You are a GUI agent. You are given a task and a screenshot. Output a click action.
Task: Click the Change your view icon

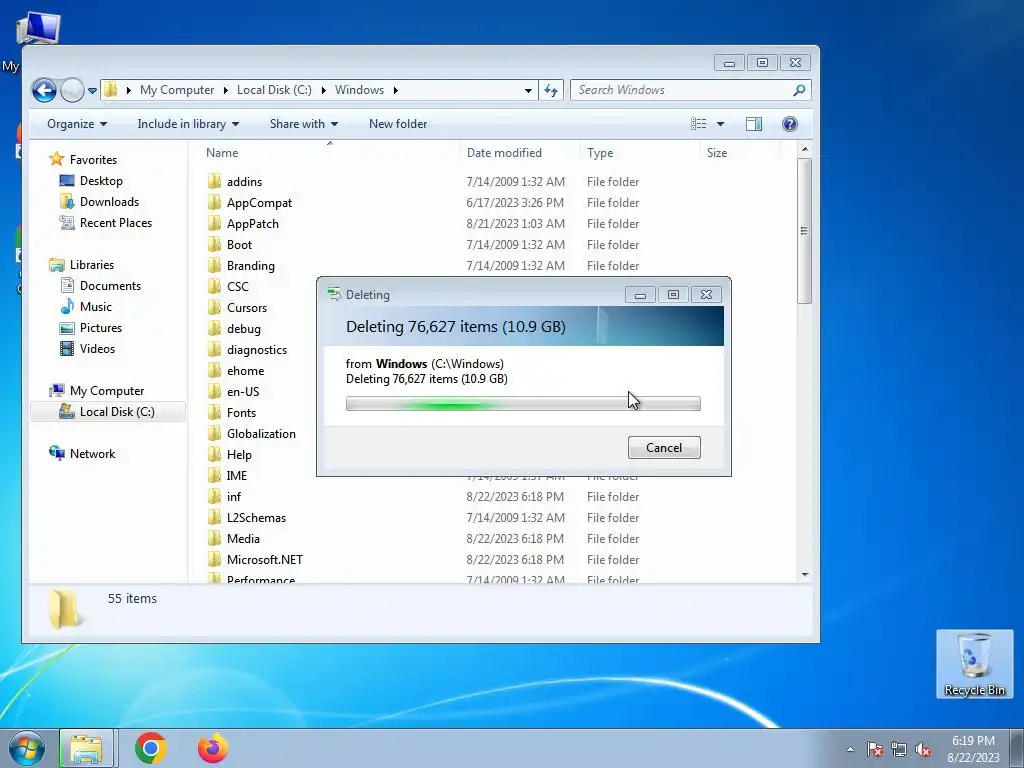pyautogui.click(x=699, y=124)
